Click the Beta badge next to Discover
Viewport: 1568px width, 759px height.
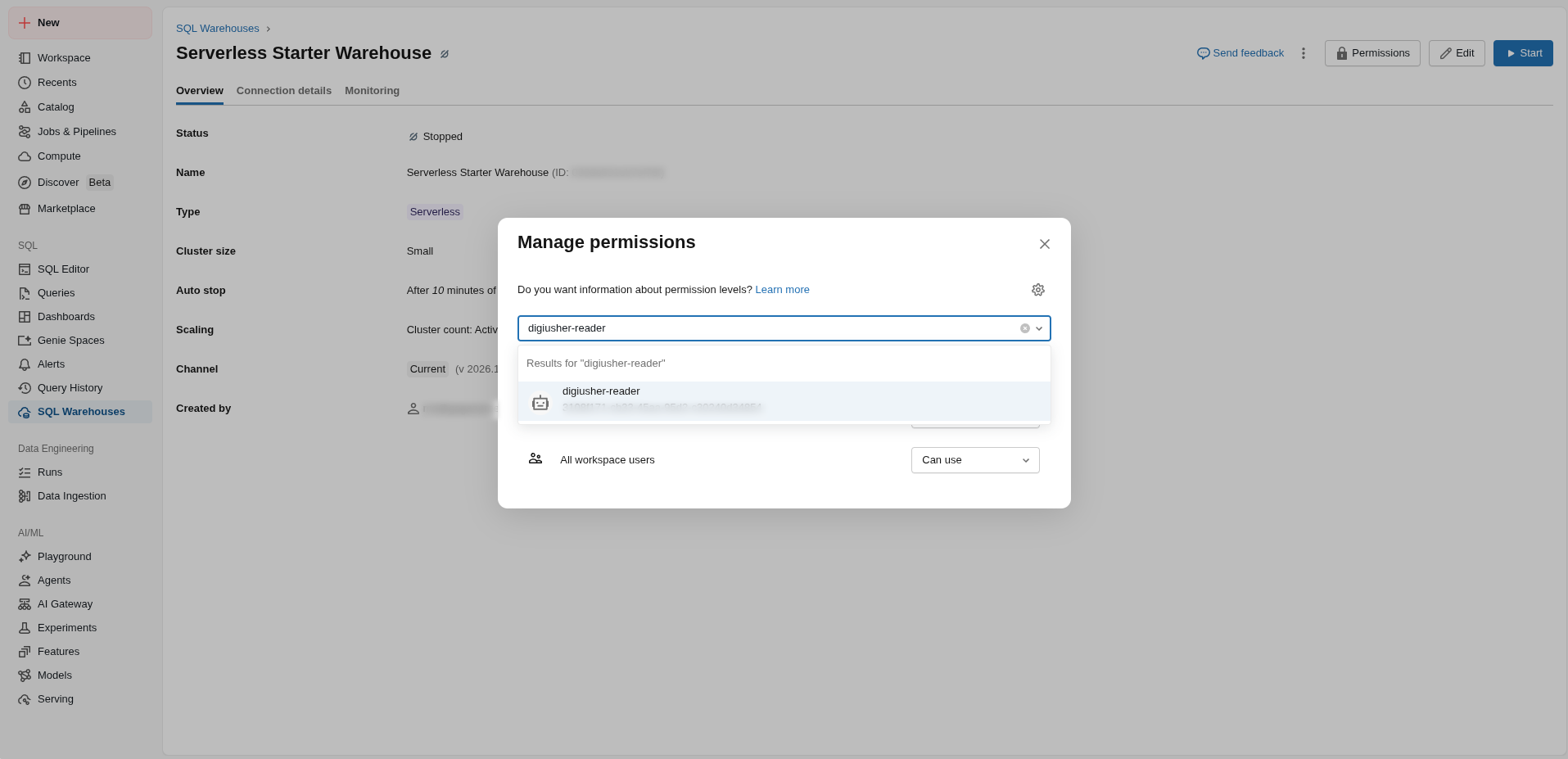pyautogui.click(x=100, y=183)
